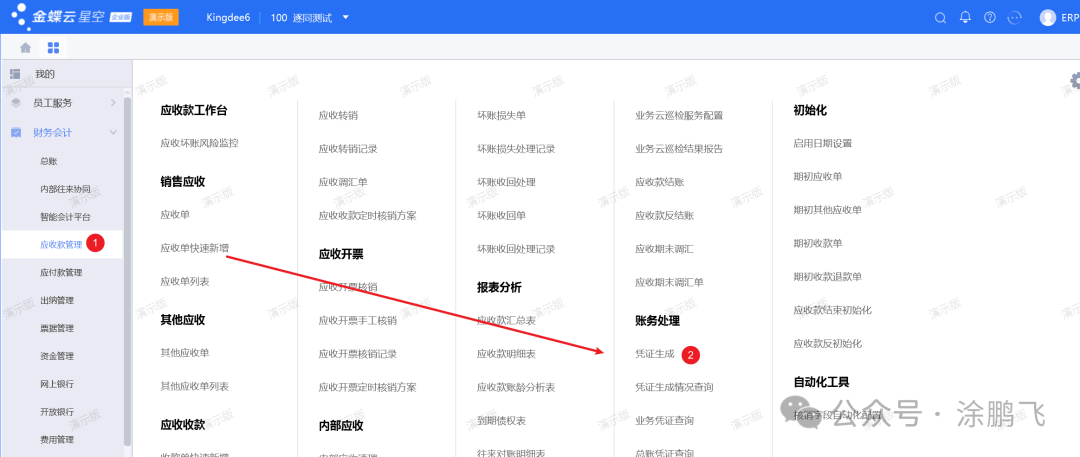Click the search magnifier icon in header

coord(940,17)
